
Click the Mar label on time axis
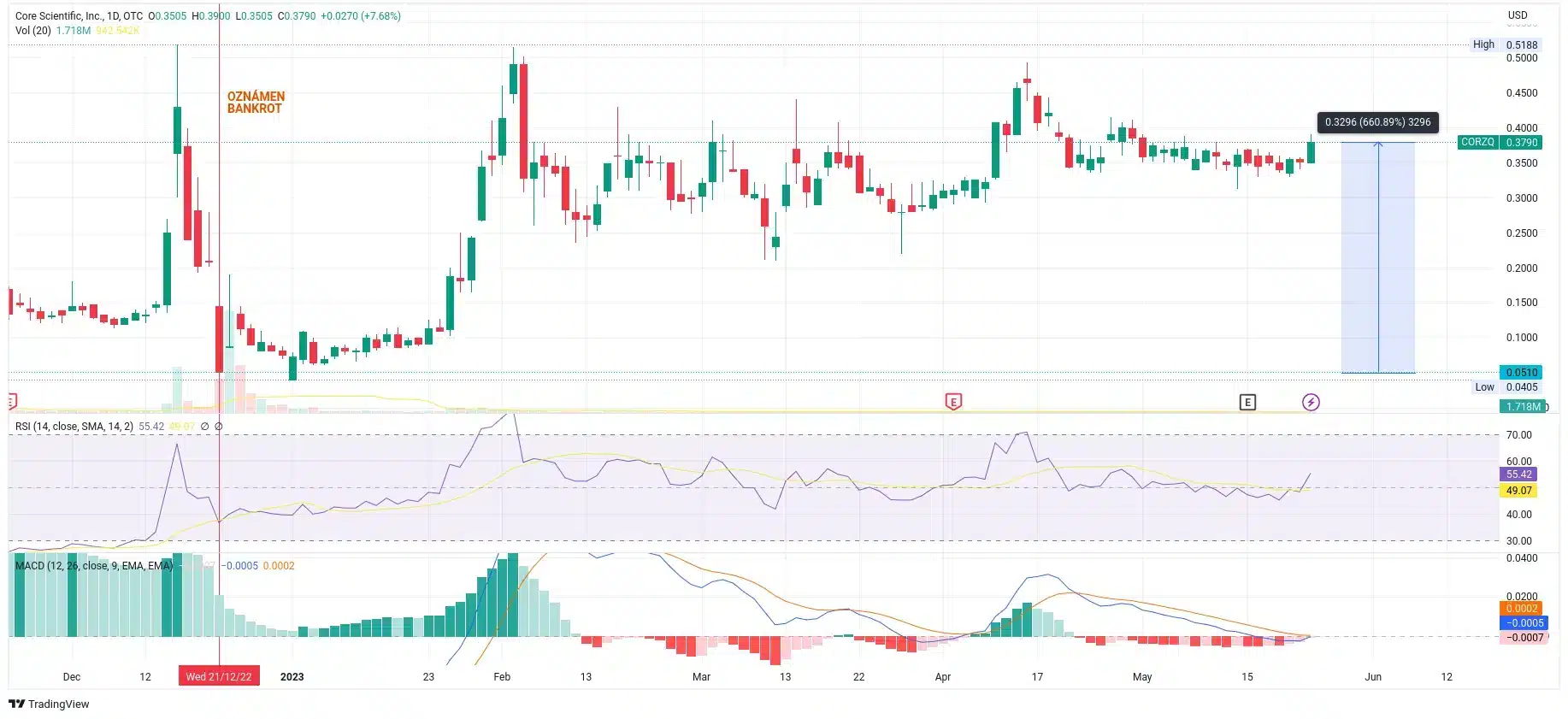(x=701, y=676)
